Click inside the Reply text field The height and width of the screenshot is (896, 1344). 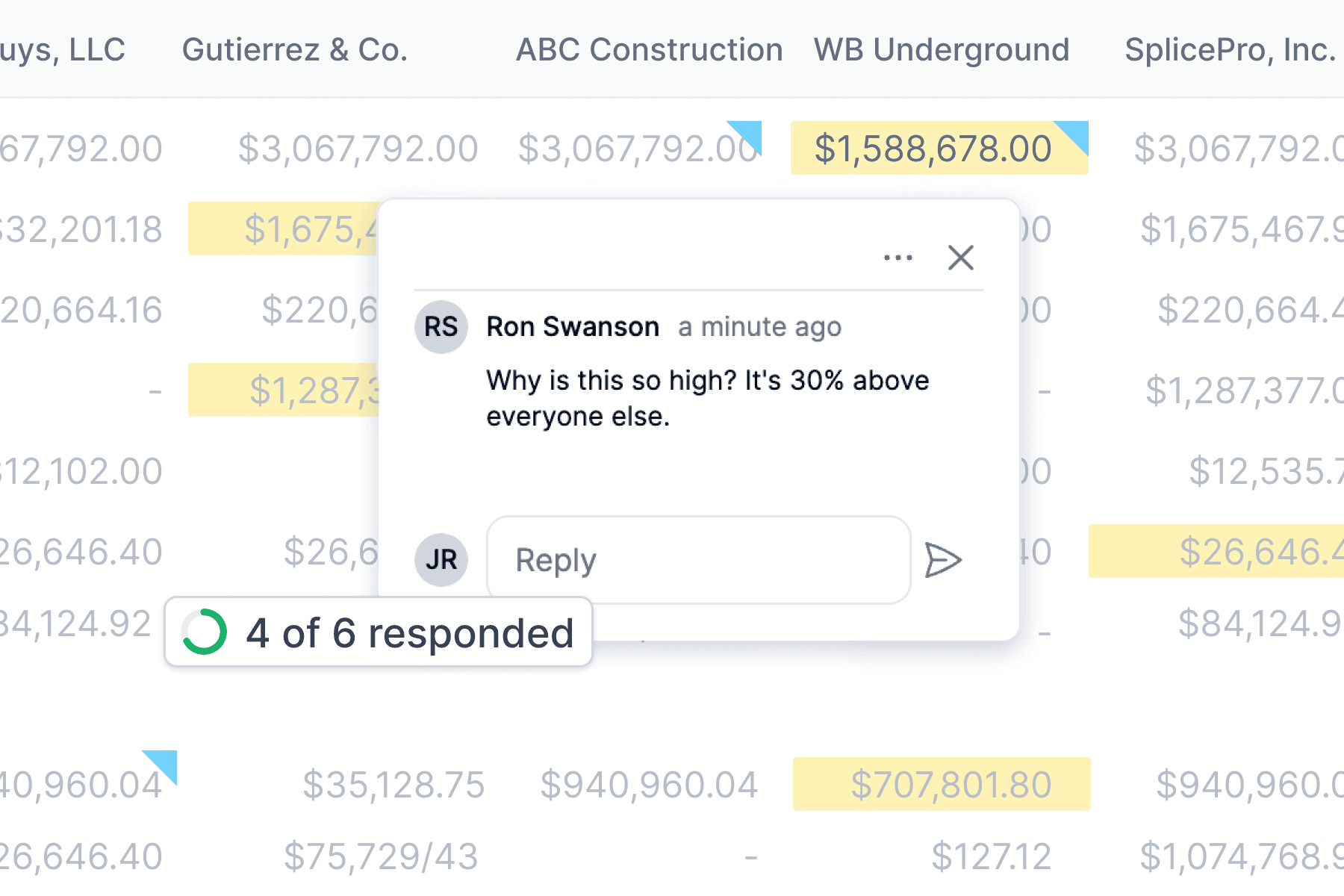coord(698,560)
